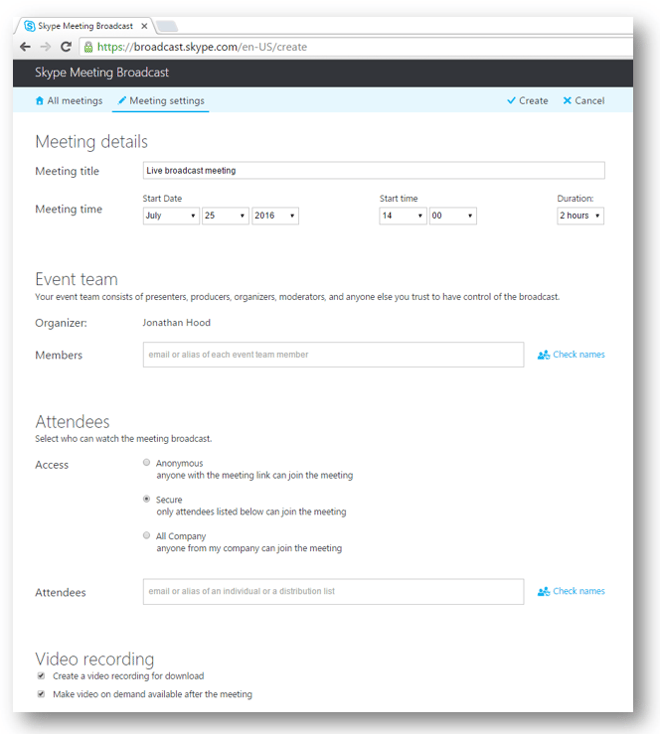Click people icon beside Attendees Check names
The height and width of the screenshot is (734, 660).
tap(543, 592)
